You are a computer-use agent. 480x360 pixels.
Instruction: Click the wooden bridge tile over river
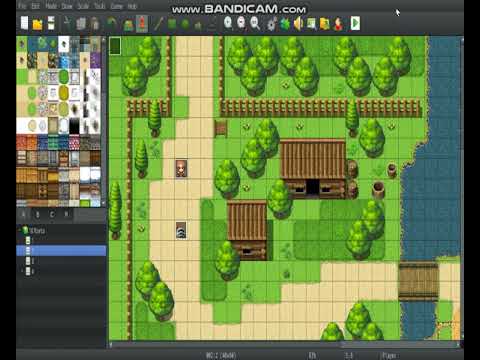tap(419, 281)
